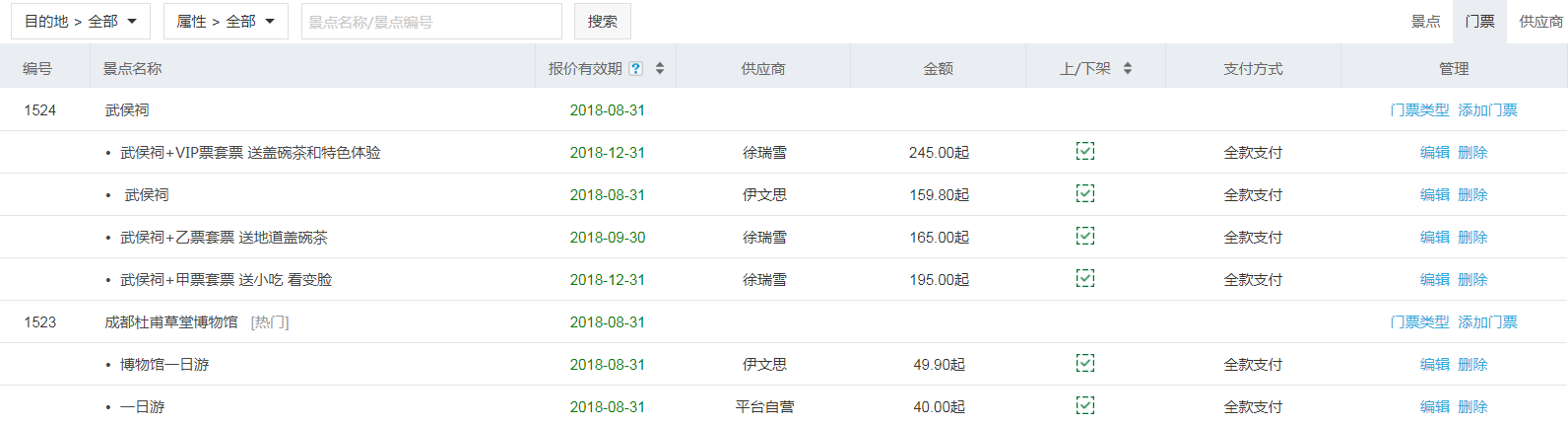Viewport: 1568px width, 425px height.
Task: Toggle shelf status for 武侯祠+VIP票套票
Action: click(1085, 152)
